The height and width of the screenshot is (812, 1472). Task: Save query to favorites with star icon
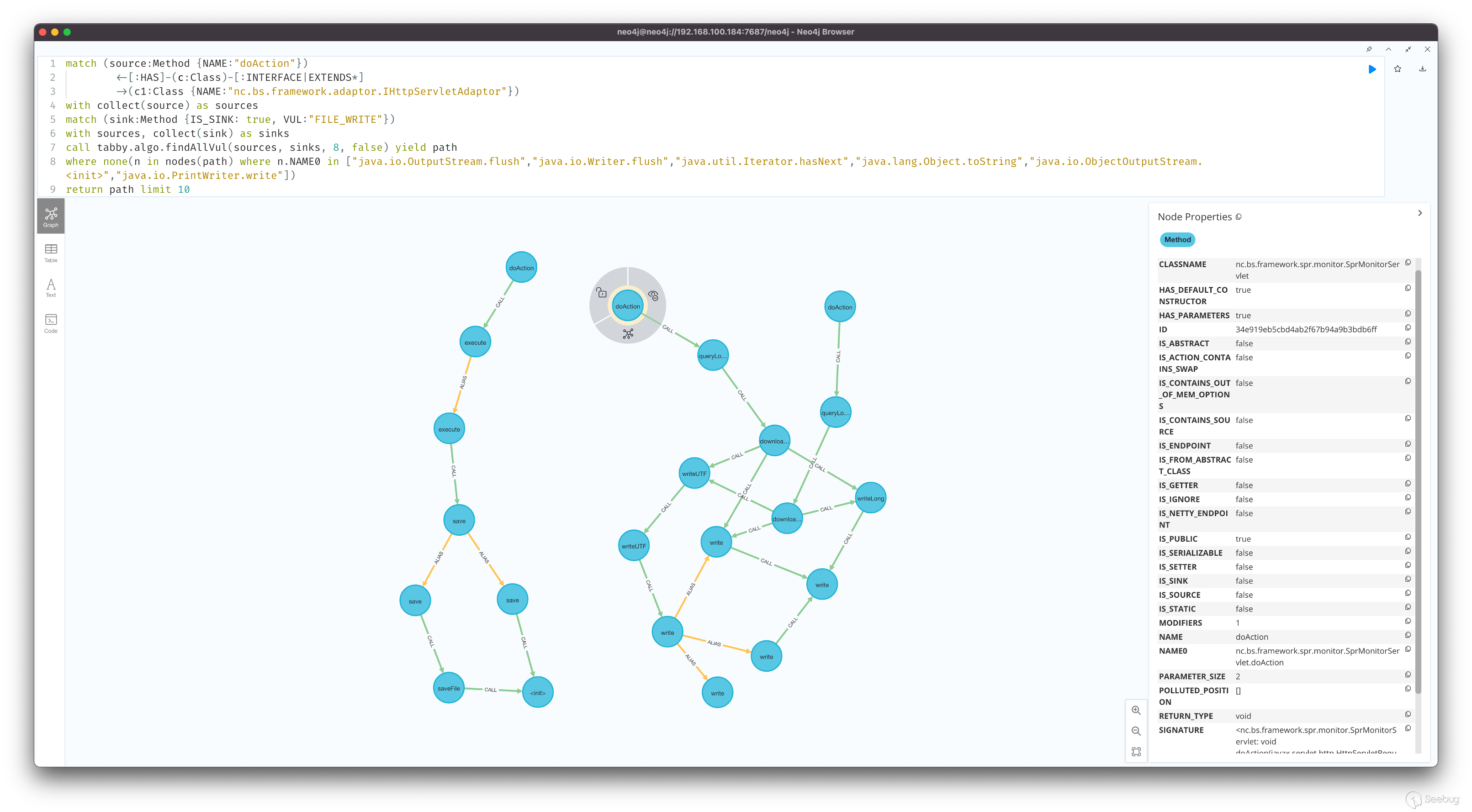pyautogui.click(x=1398, y=69)
